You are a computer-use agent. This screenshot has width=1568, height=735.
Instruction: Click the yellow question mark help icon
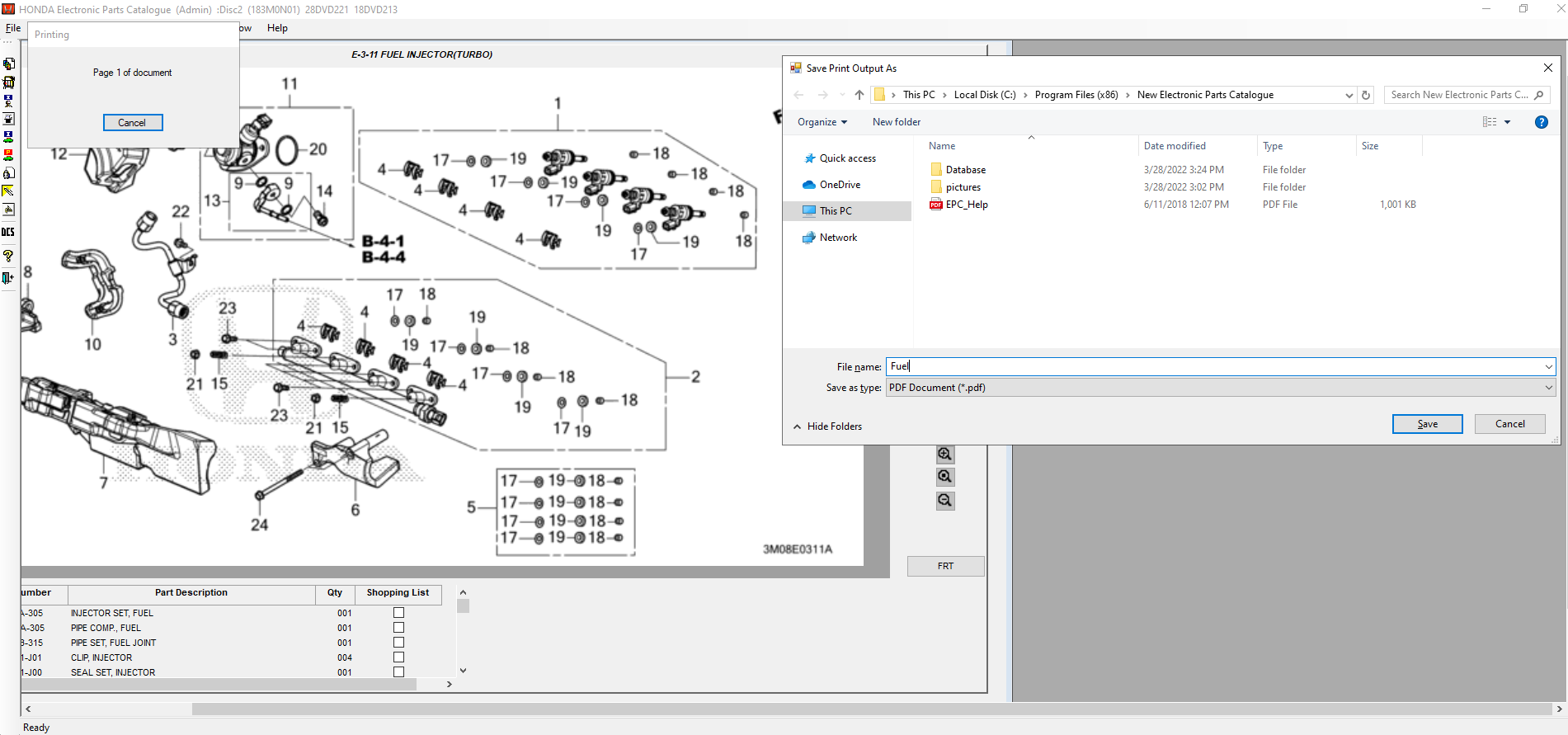(x=8, y=256)
